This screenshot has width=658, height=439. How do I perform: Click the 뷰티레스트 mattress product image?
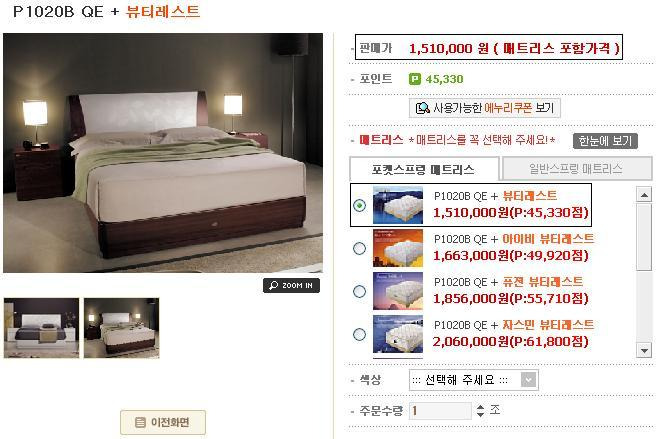[398, 205]
